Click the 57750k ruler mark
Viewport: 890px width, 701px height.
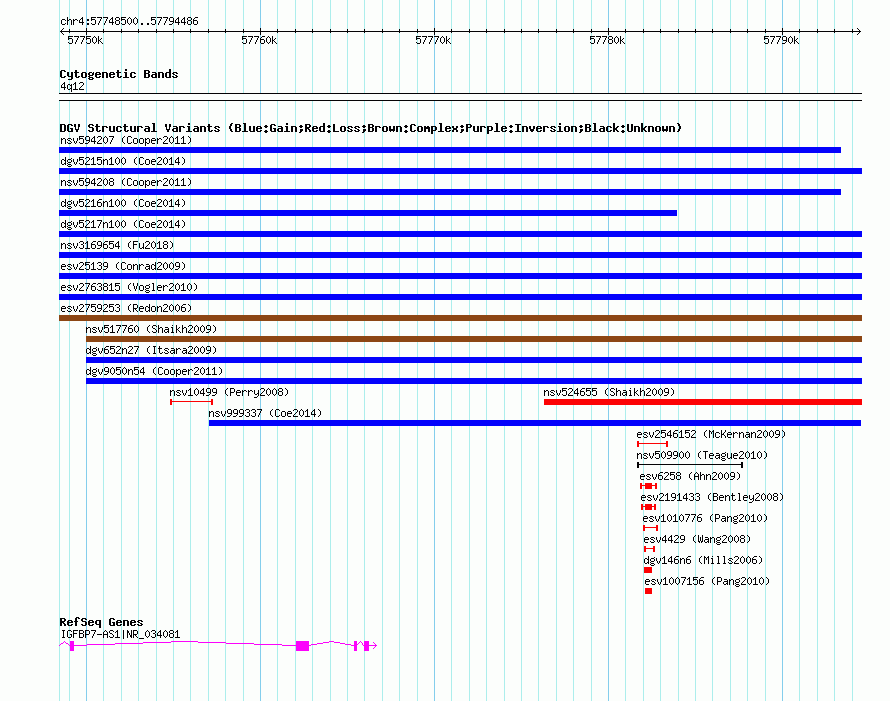coord(85,40)
